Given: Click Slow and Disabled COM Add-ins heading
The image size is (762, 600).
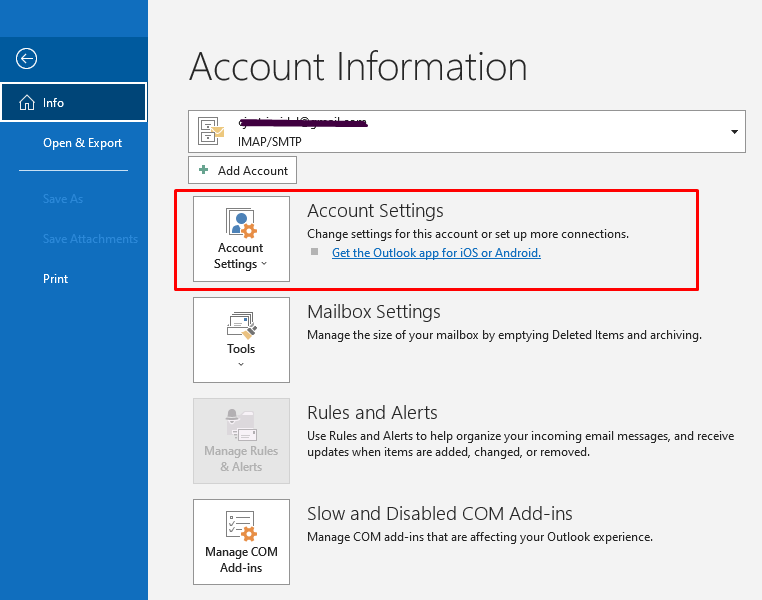Looking at the screenshot, I should tap(440, 514).
